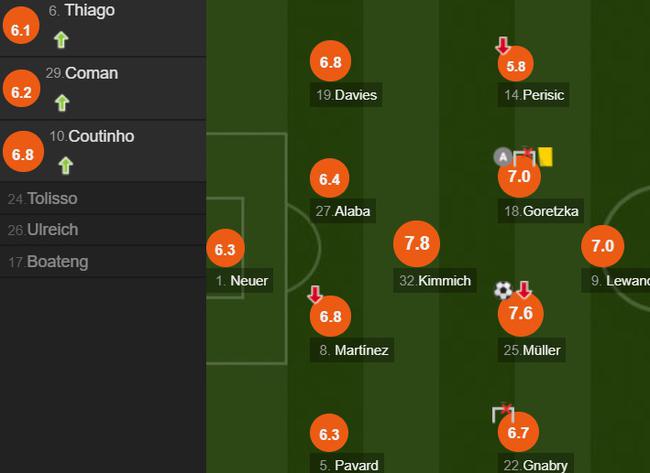Open the 27. Alaba player label
This screenshot has height=473, width=650.
[343, 211]
